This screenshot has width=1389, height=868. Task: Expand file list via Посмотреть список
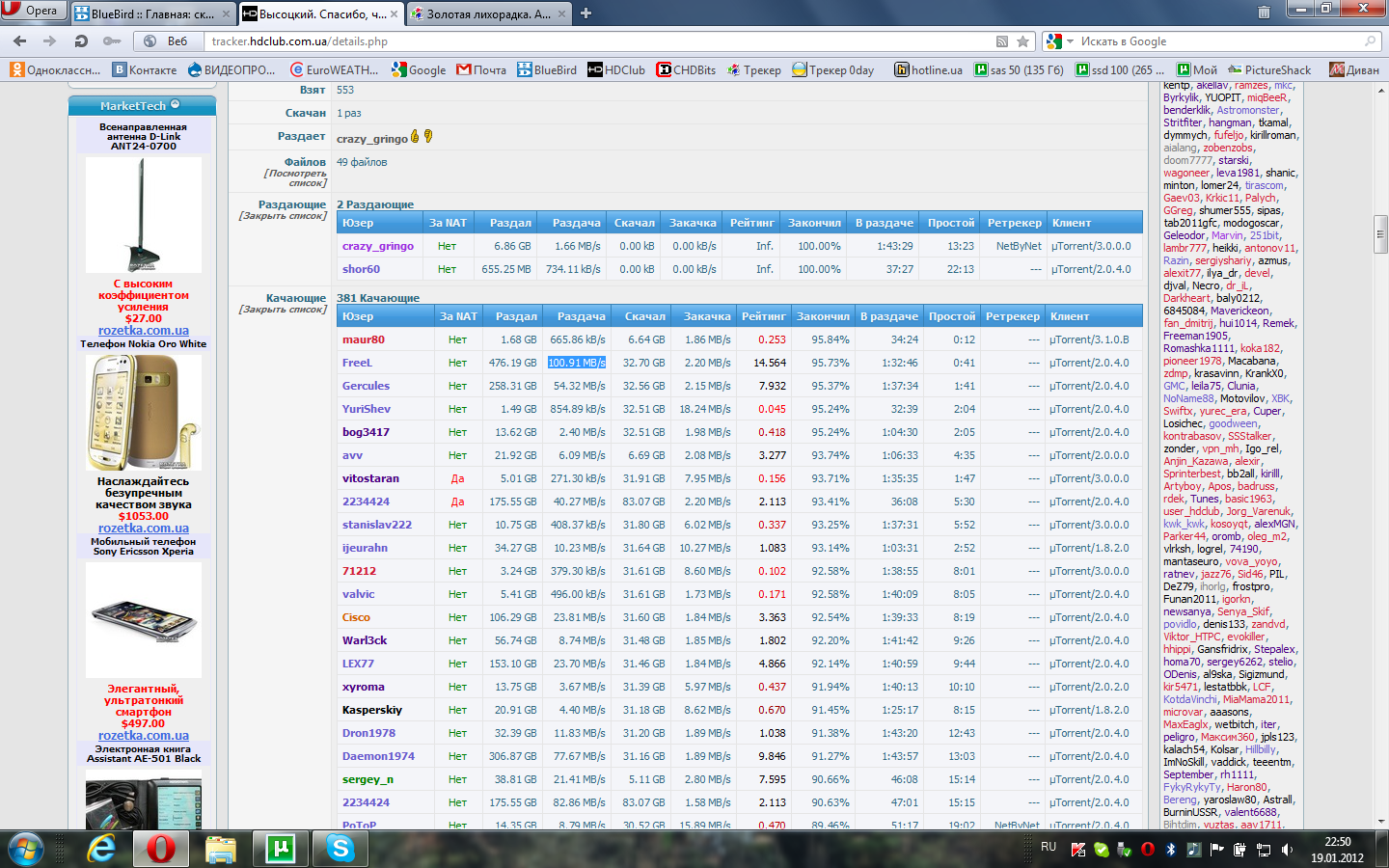click(295, 178)
